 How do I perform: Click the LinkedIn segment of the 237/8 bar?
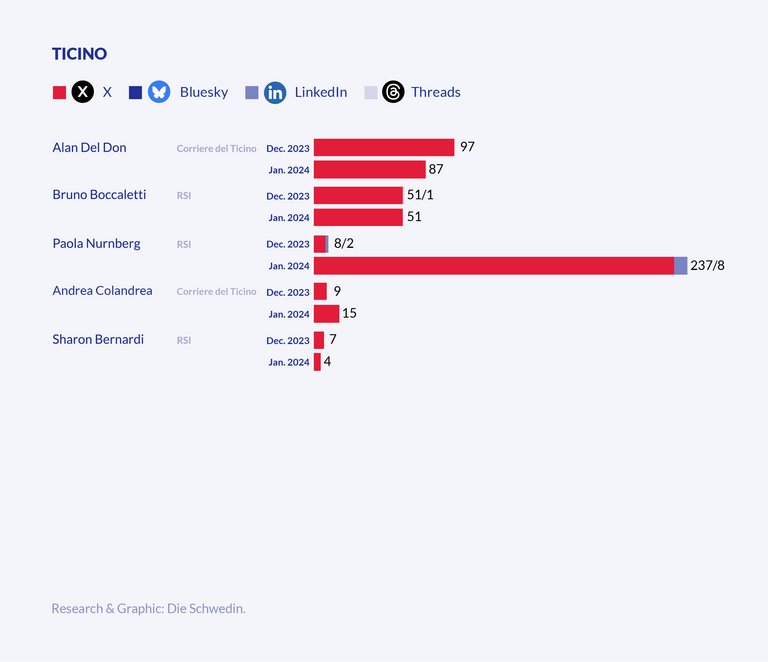tap(680, 266)
